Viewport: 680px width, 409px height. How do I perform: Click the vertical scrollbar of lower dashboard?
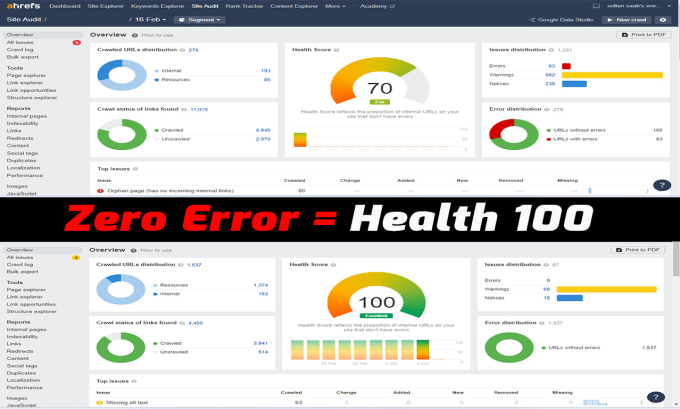(676, 258)
